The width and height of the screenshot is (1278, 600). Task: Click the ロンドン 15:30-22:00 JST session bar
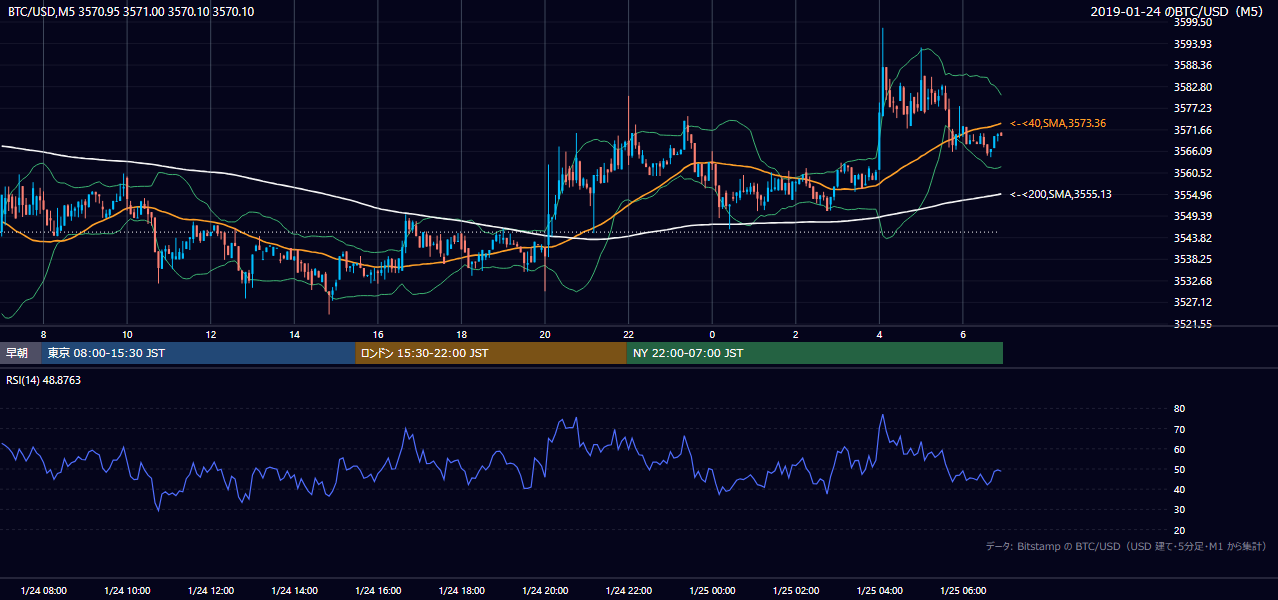[490, 353]
